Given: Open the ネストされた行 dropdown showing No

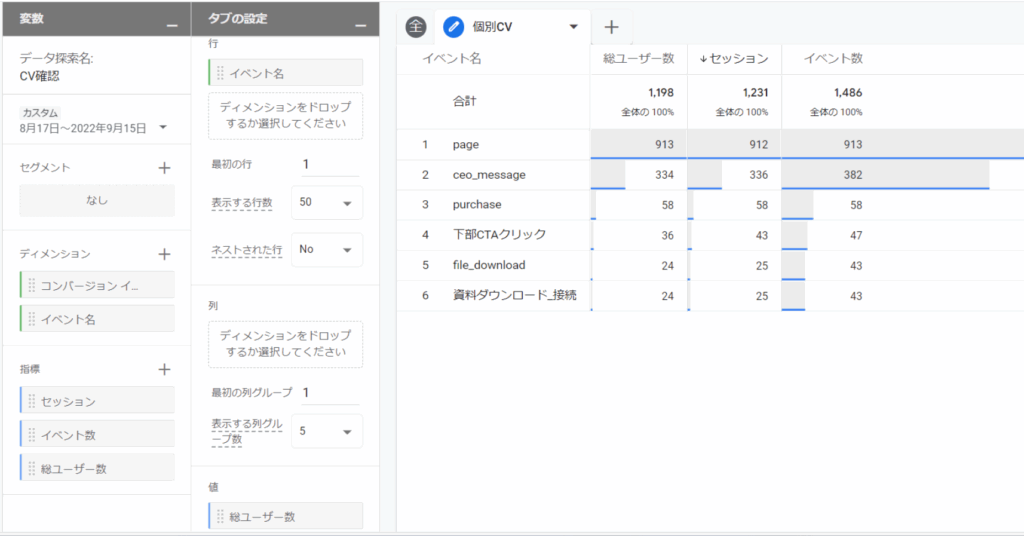Looking at the screenshot, I should 327,249.
